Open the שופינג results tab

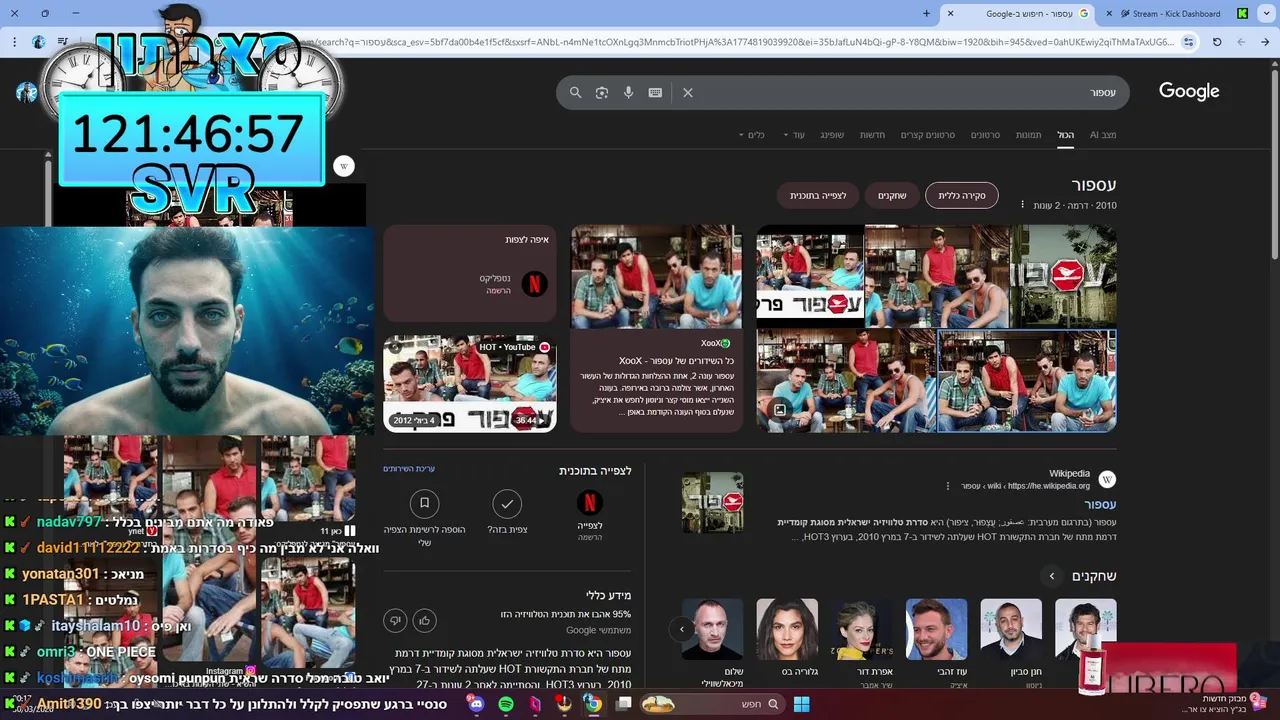coord(832,135)
